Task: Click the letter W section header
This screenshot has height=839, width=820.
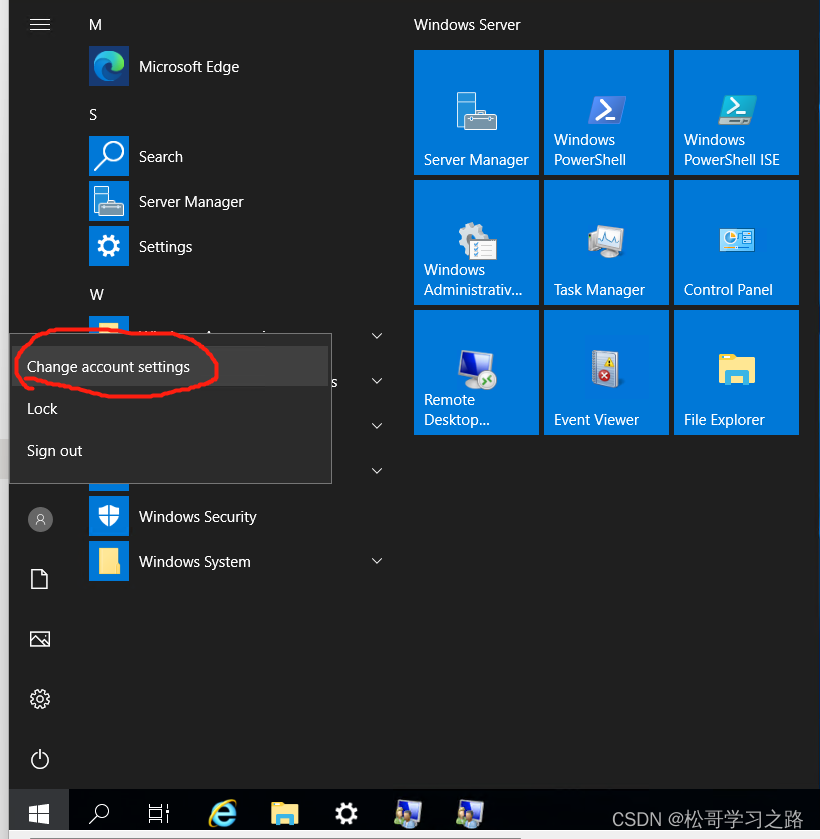Action: coord(96,294)
